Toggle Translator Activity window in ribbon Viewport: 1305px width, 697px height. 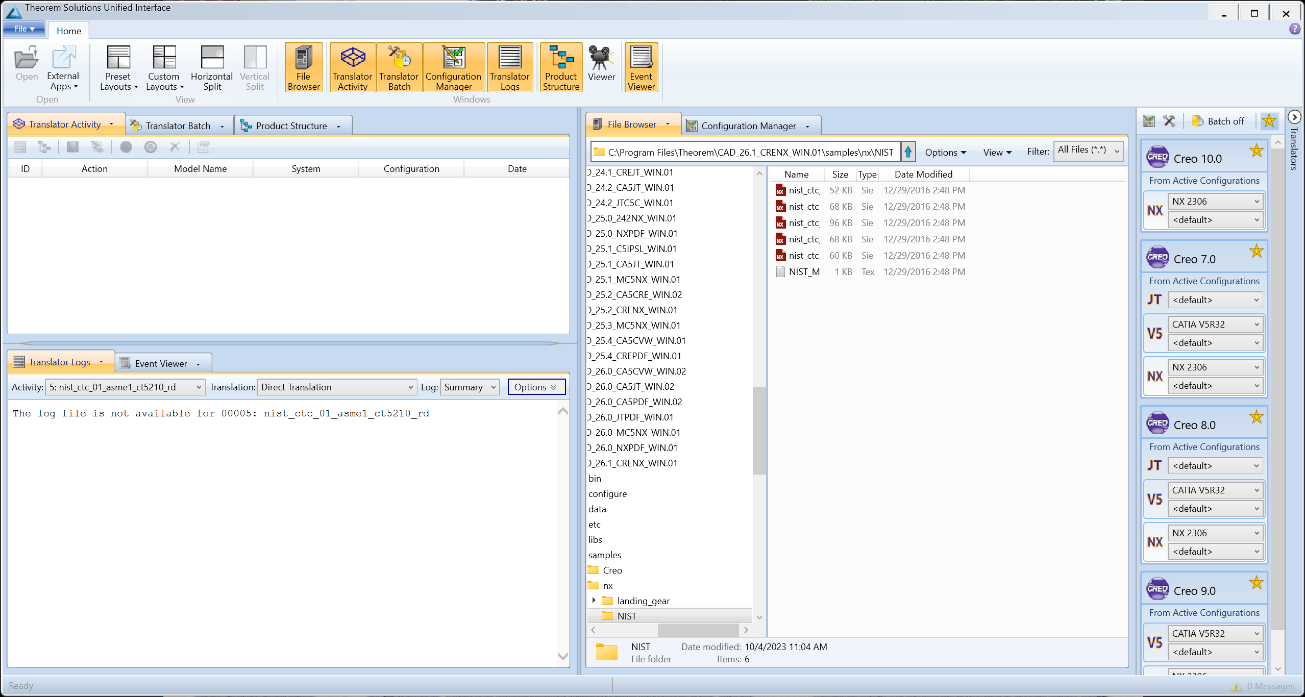click(352, 68)
